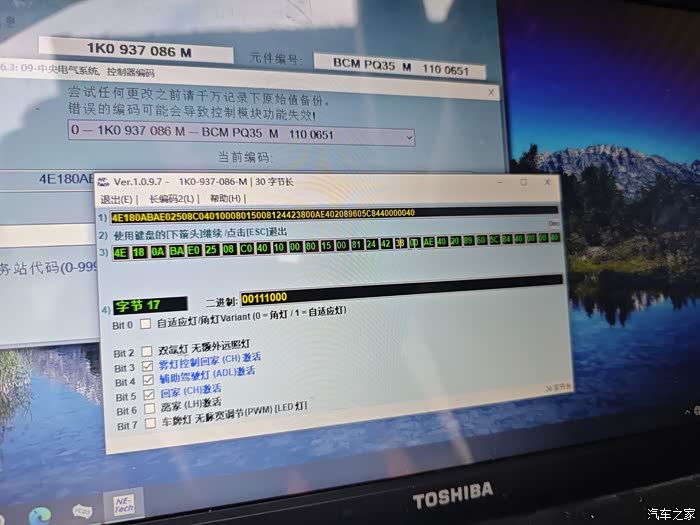Toggle Bit 0 自适应灯/角灯 Variant checkbox
The width and height of the screenshot is (700, 525).
tap(146, 324)
